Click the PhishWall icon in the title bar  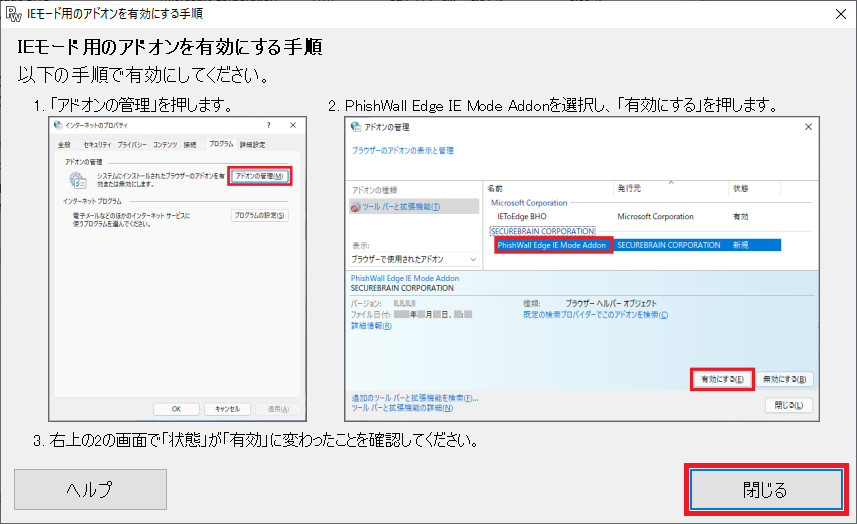(x=13, y=14)
